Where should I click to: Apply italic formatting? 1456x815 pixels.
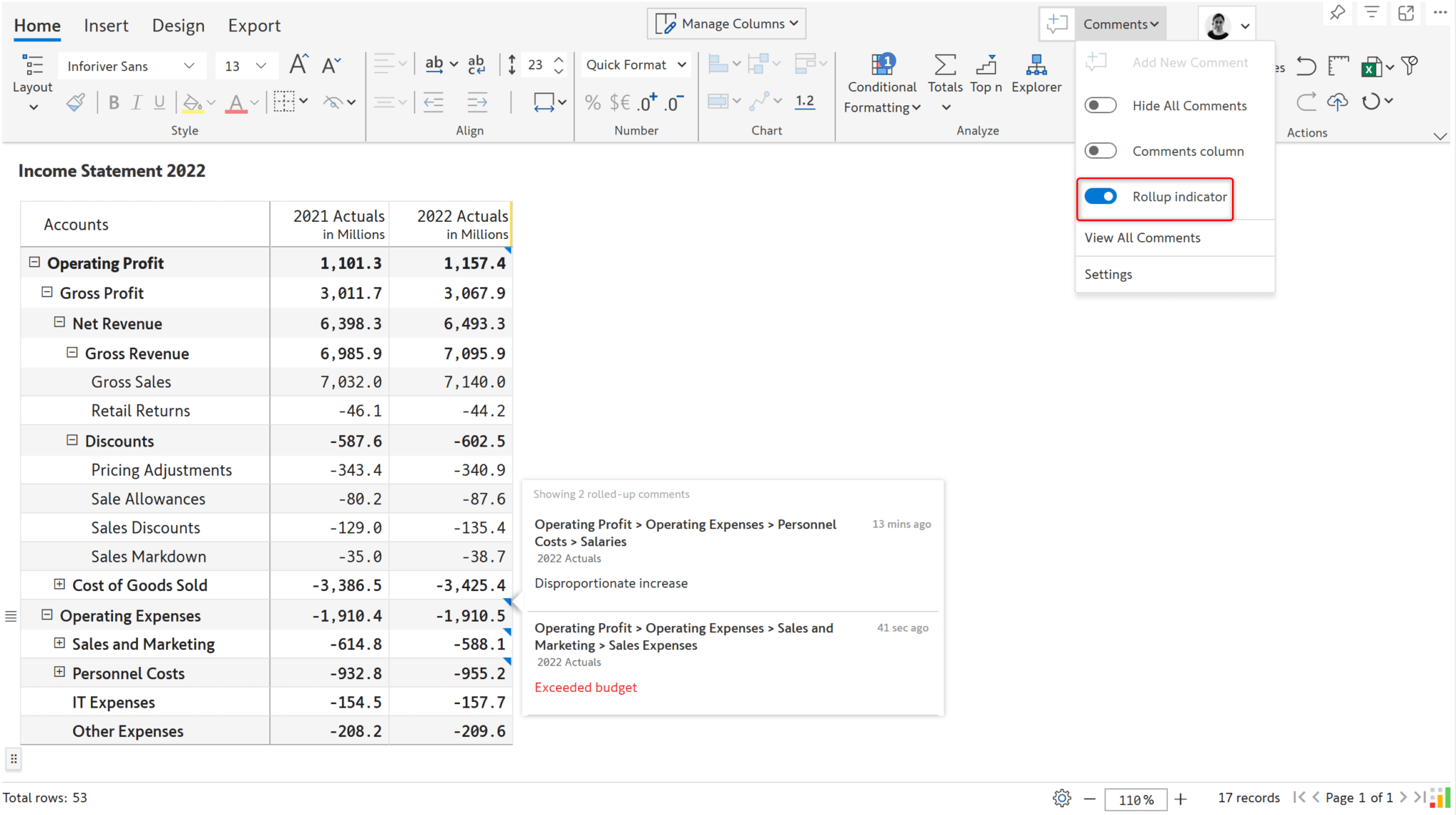click(136, 102)
